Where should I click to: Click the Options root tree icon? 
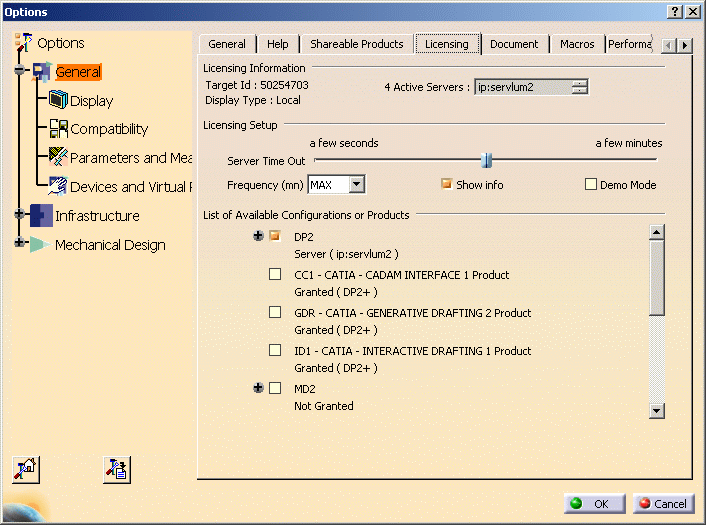click(23, 42)
